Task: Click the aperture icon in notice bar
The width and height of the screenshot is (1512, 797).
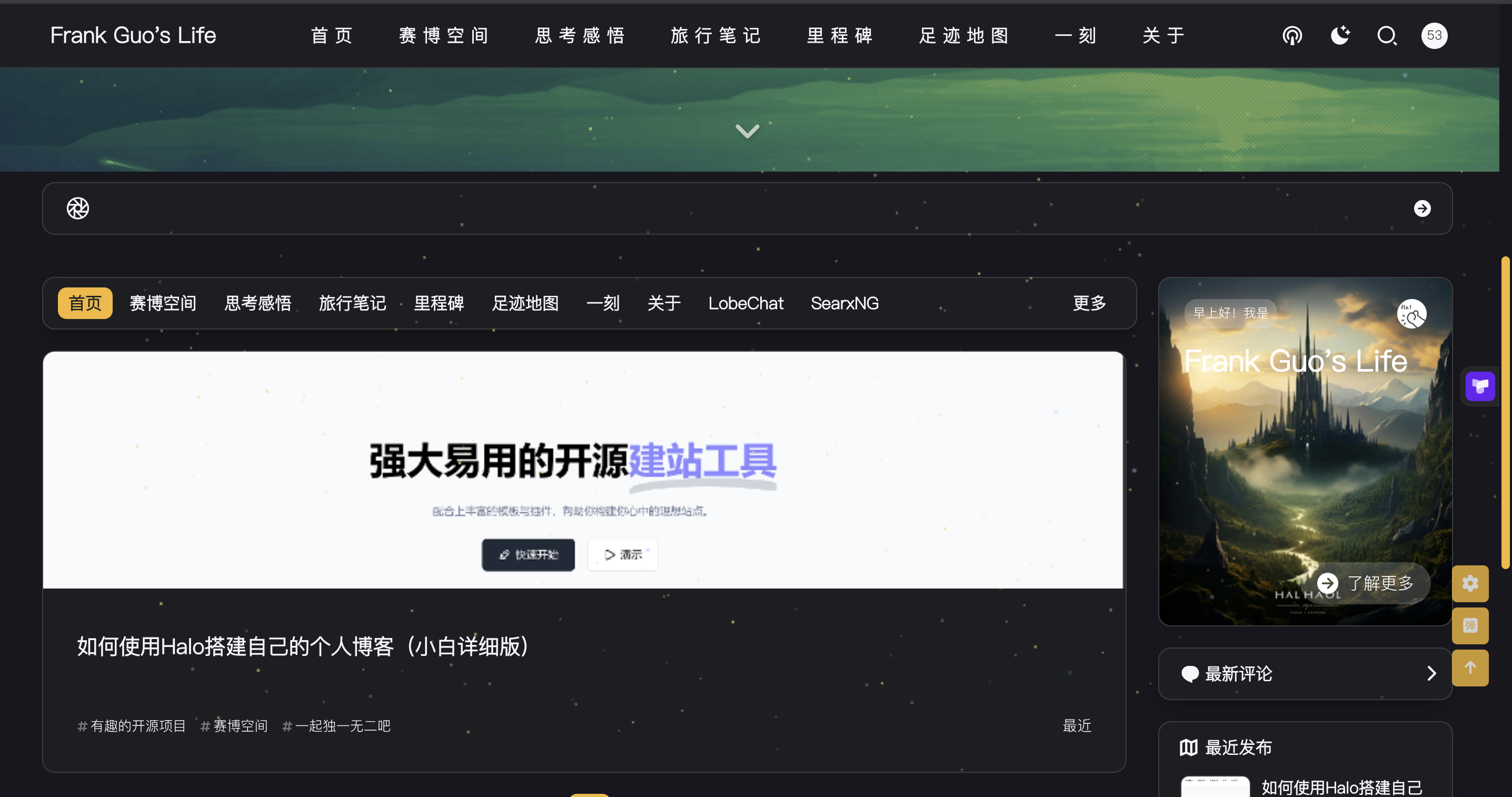Action: click(x=78, y=208)
